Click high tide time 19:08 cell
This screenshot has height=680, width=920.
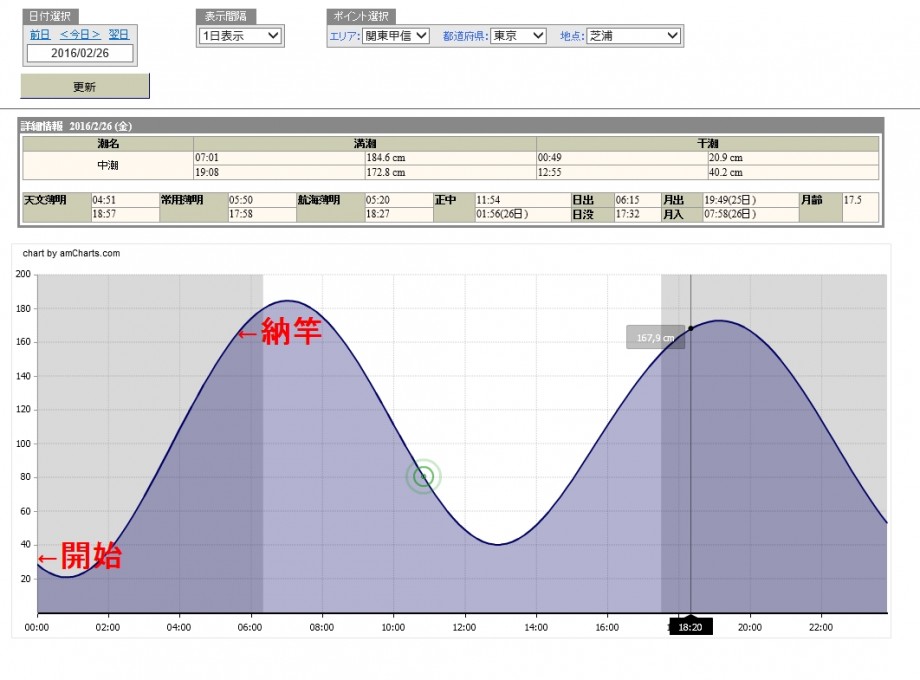[279, 172]
